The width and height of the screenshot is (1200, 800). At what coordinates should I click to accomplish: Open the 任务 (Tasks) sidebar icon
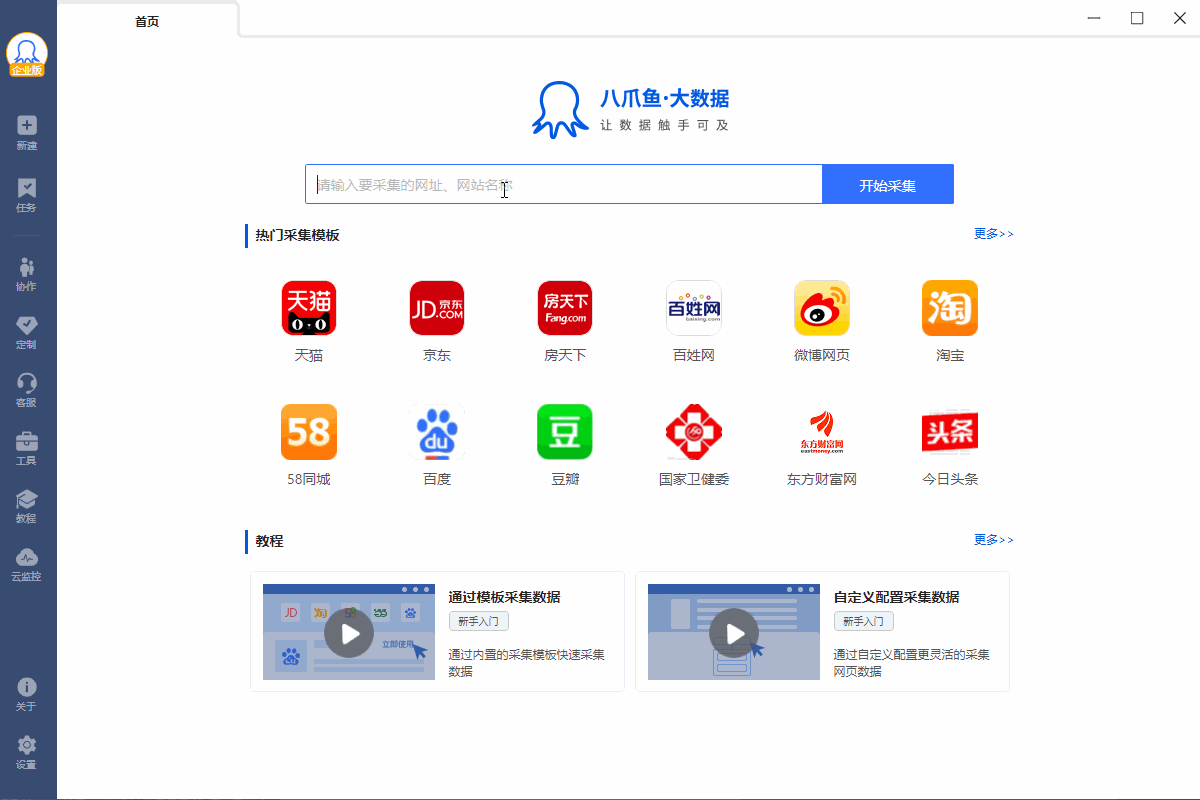pyautogui.click(x=27, y=188)
